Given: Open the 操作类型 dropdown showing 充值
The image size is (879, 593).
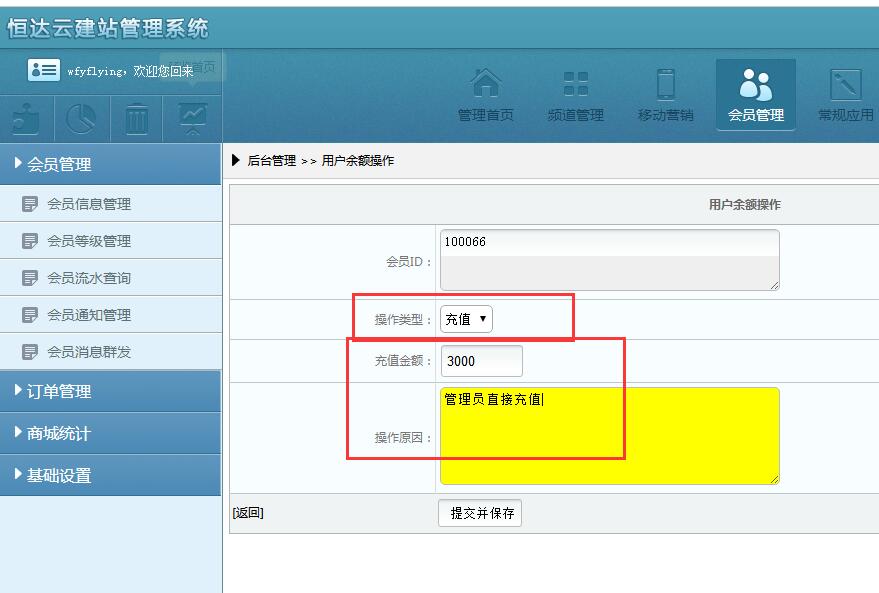Looking at the screenshot, I should [x=466, y=319].
